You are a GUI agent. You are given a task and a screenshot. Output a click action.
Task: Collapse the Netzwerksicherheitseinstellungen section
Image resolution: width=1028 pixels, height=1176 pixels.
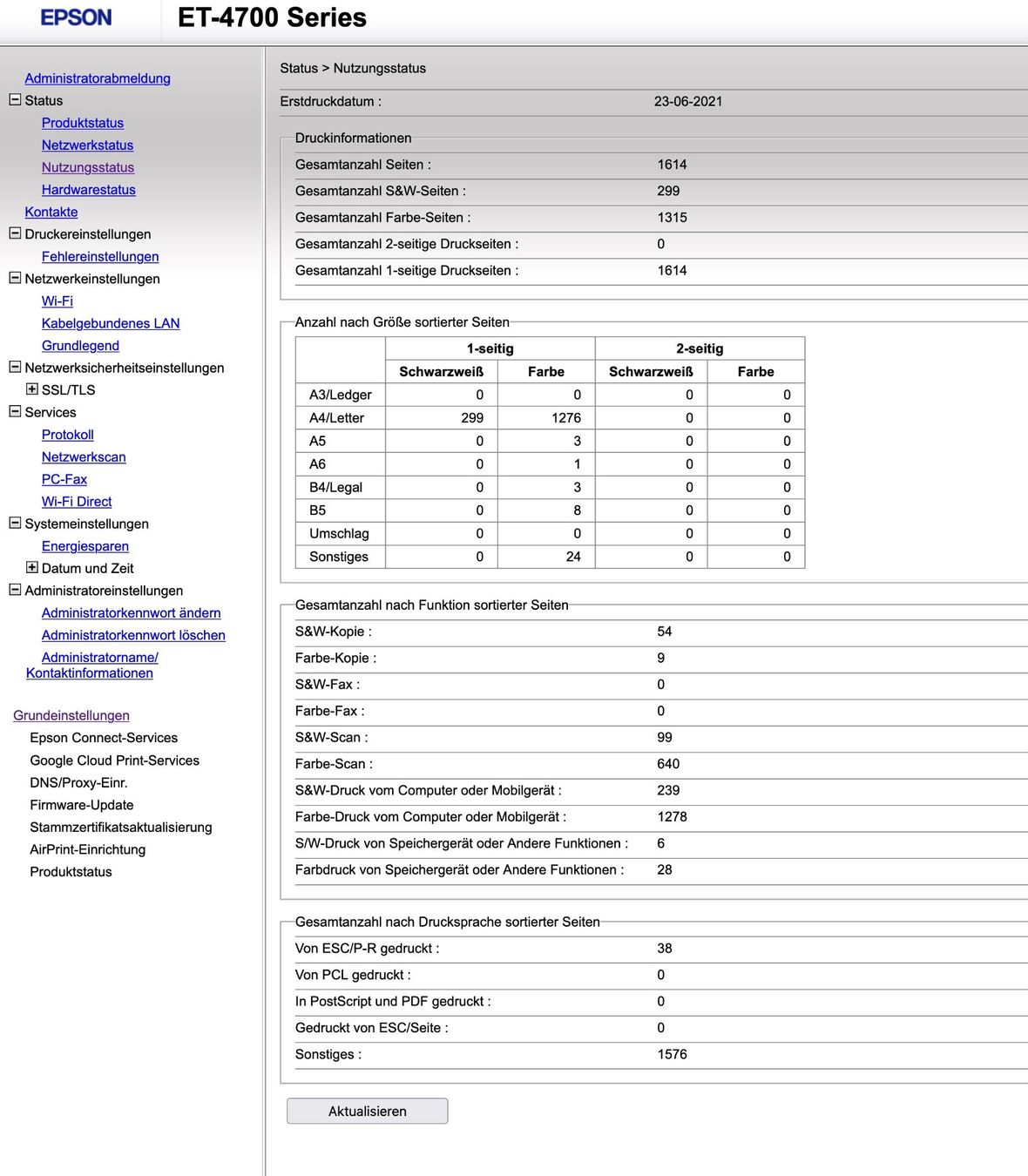(15, 367)
